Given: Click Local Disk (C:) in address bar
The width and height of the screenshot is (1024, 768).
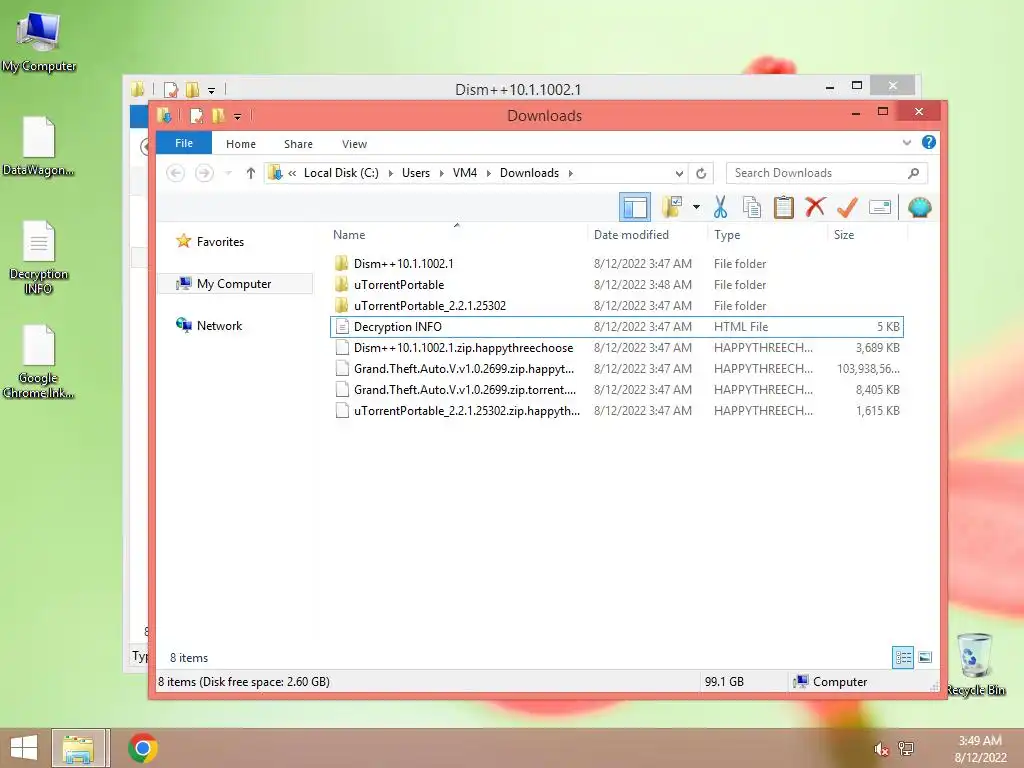Looking at the screenshot, I should [341, 173].
